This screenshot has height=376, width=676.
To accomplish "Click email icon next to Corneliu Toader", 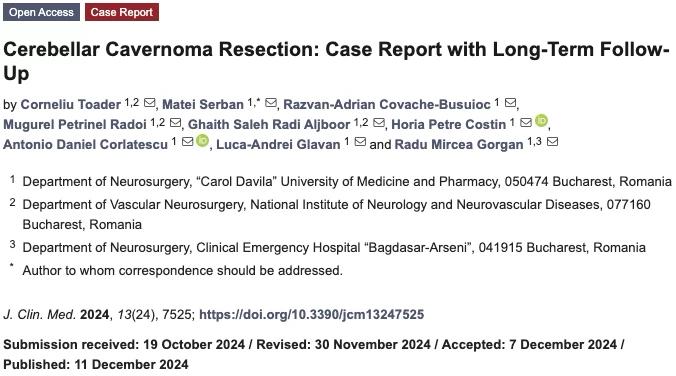I will [x=149, y=103].
